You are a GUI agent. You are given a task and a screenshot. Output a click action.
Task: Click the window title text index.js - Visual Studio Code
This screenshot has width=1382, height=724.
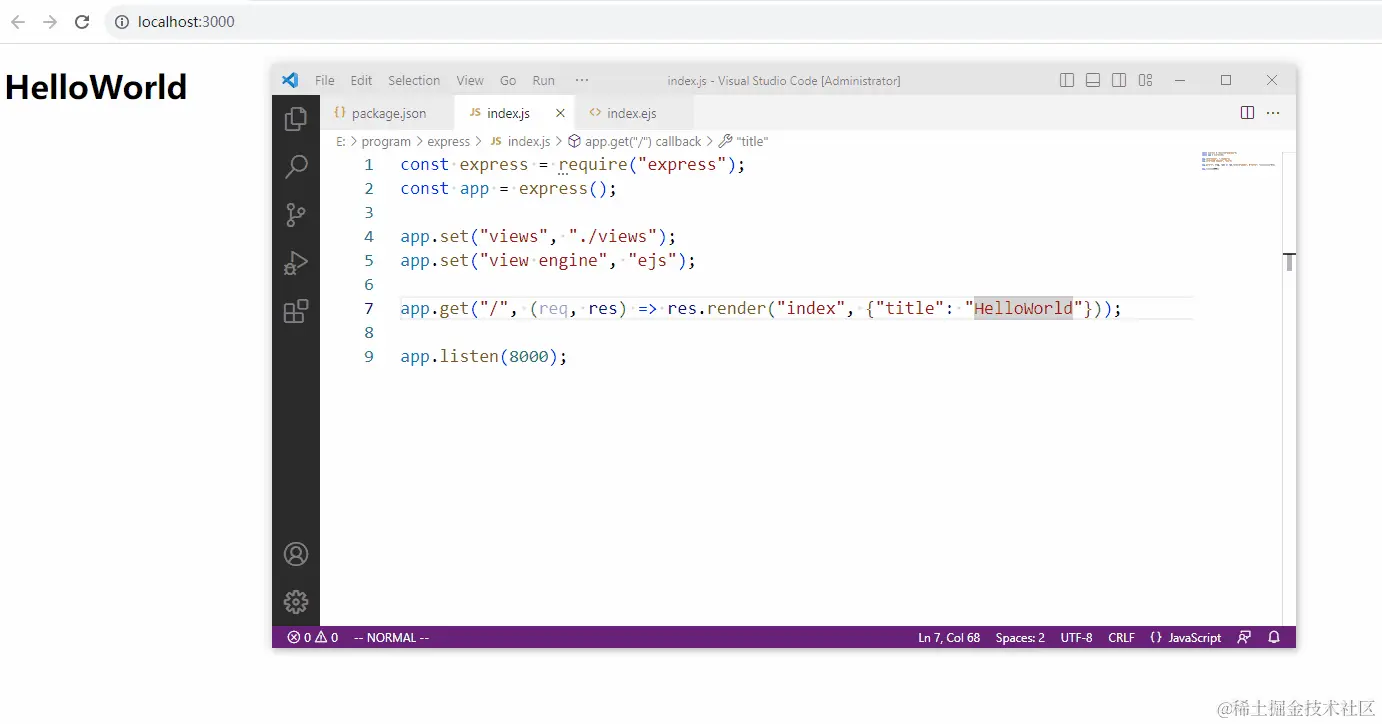(x=783, y=80)
